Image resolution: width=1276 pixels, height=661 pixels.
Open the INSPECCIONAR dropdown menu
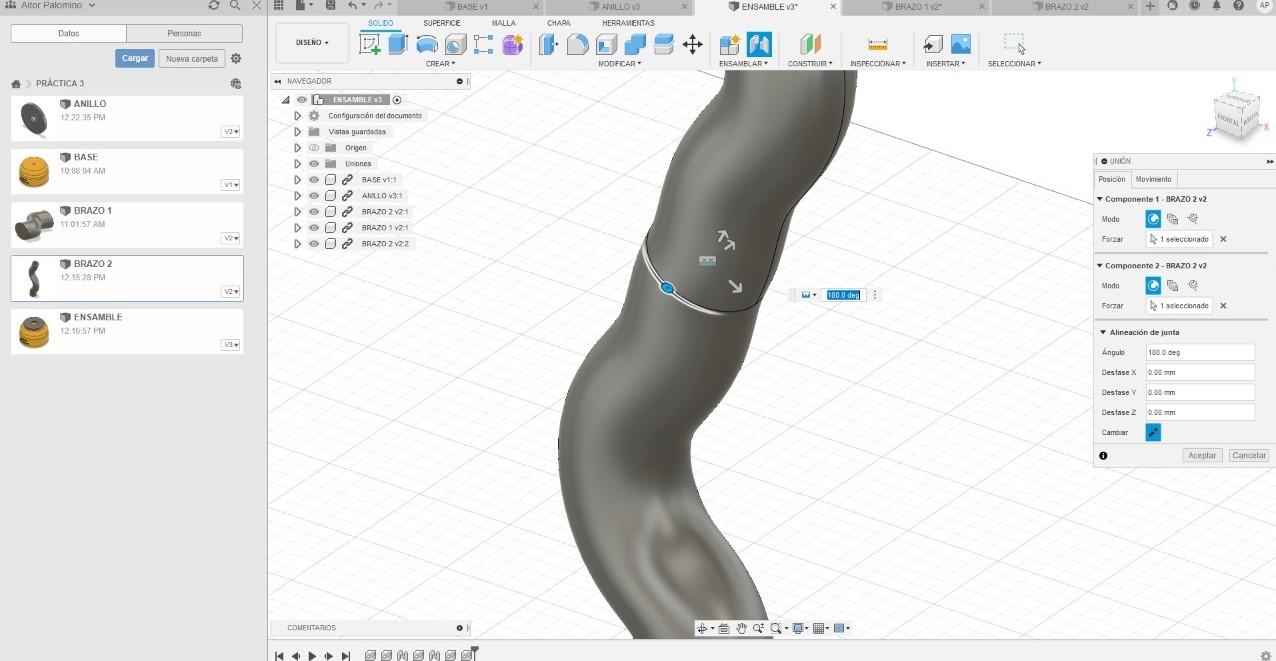point(878,64)
